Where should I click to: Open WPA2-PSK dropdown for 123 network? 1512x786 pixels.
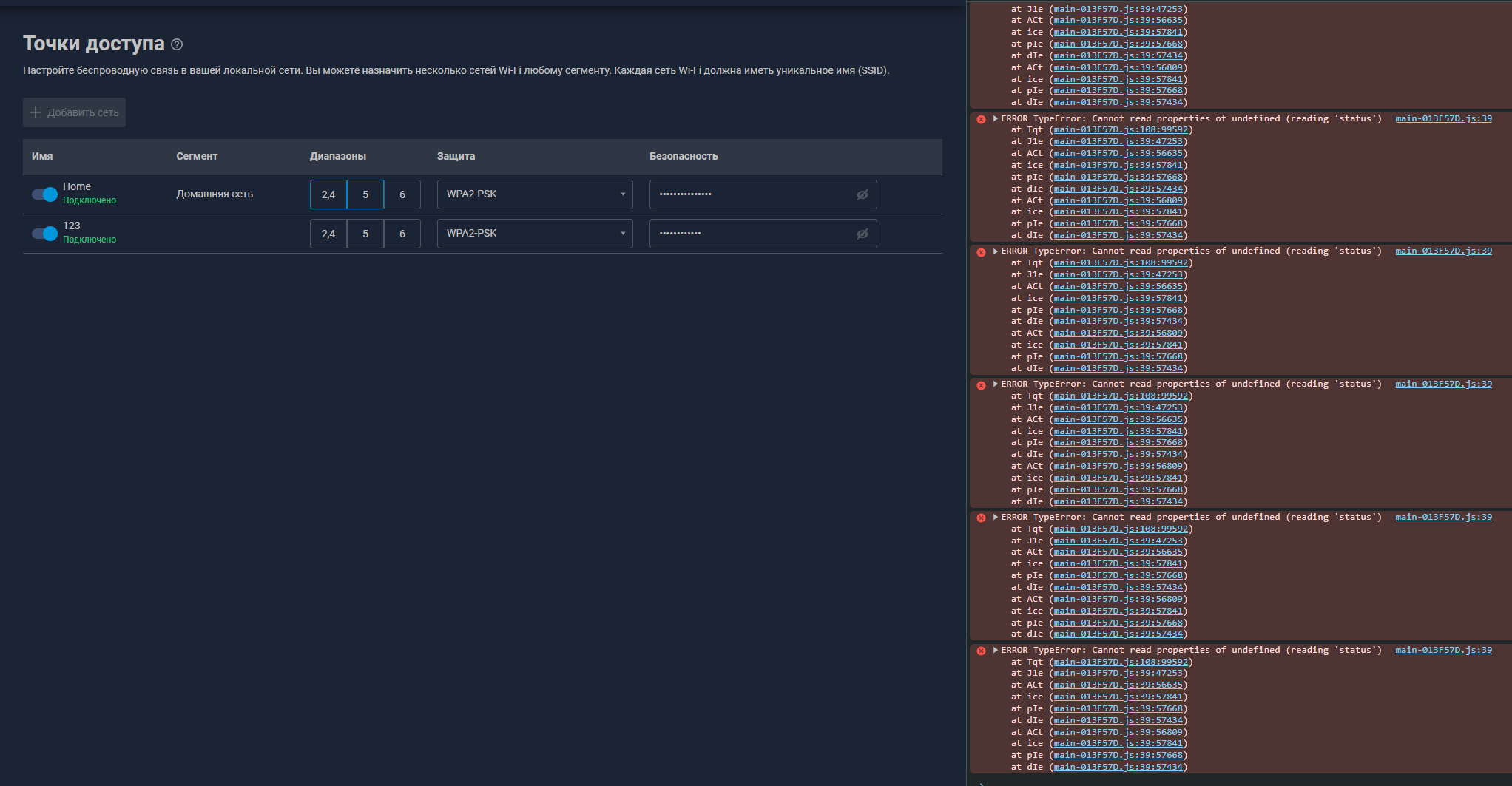[x=534, y=234]
